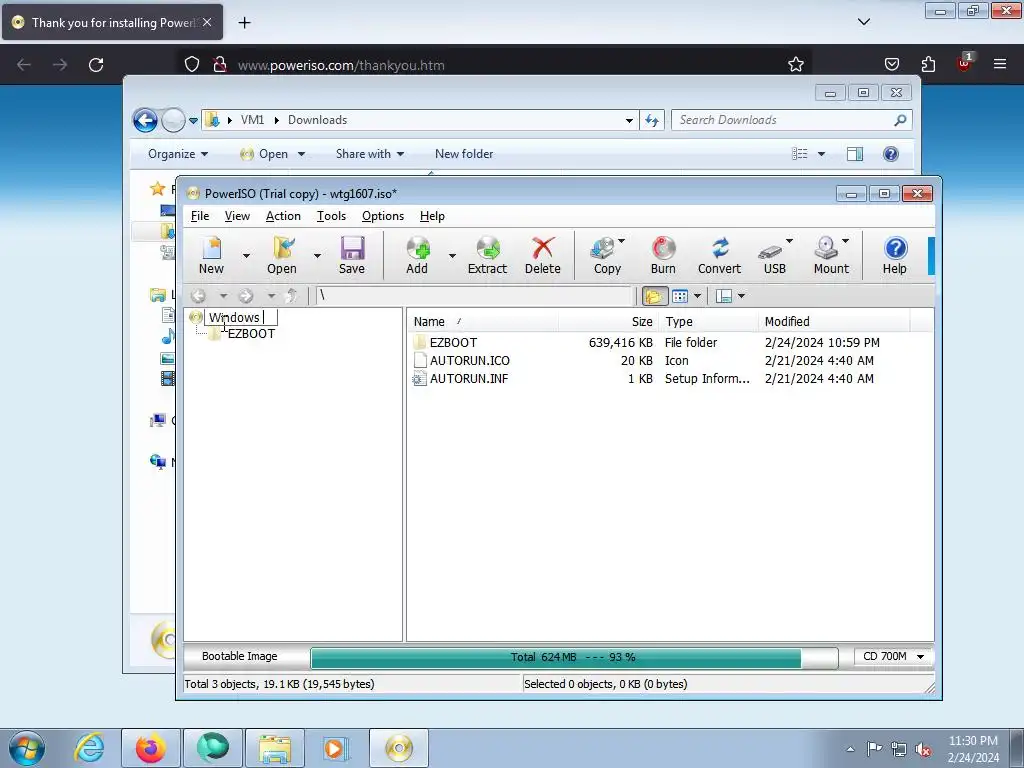Save the image with Save icon
Screen dimensions: 1024x768
[352, 255]
